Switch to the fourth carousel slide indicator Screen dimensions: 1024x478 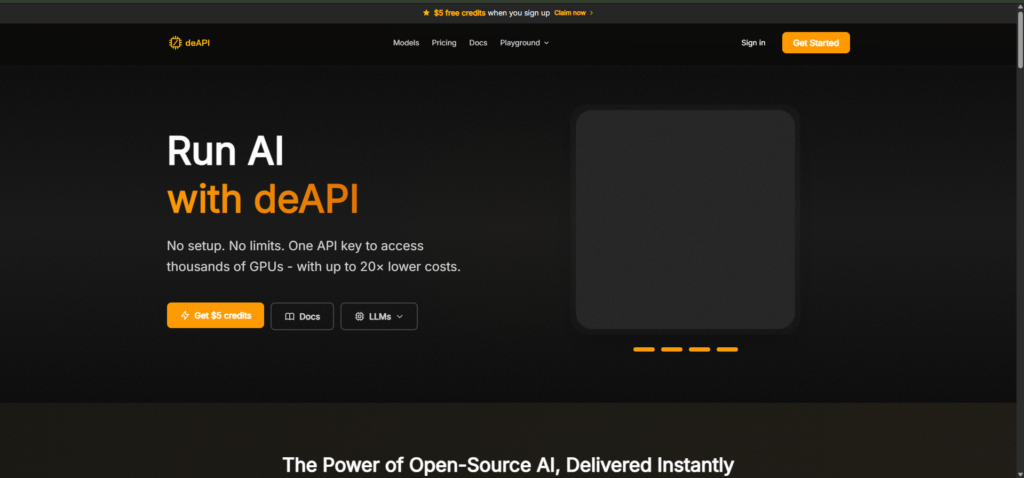pos(727,349)
